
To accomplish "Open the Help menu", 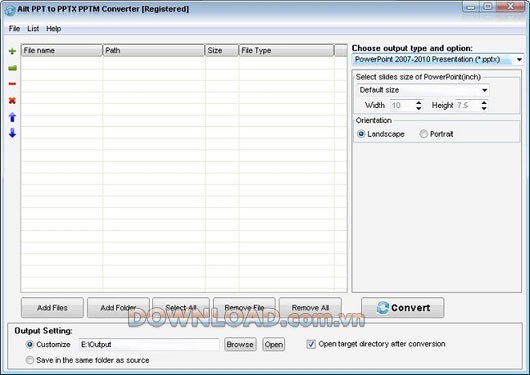I will click(x=53, y=29).
